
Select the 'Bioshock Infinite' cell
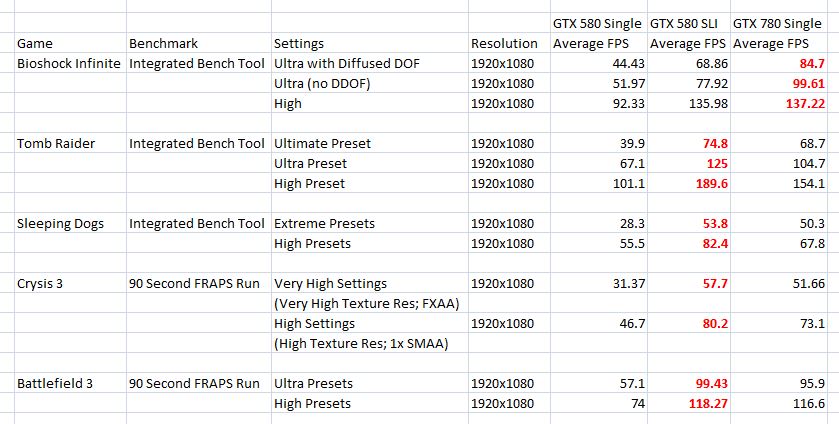70,63
